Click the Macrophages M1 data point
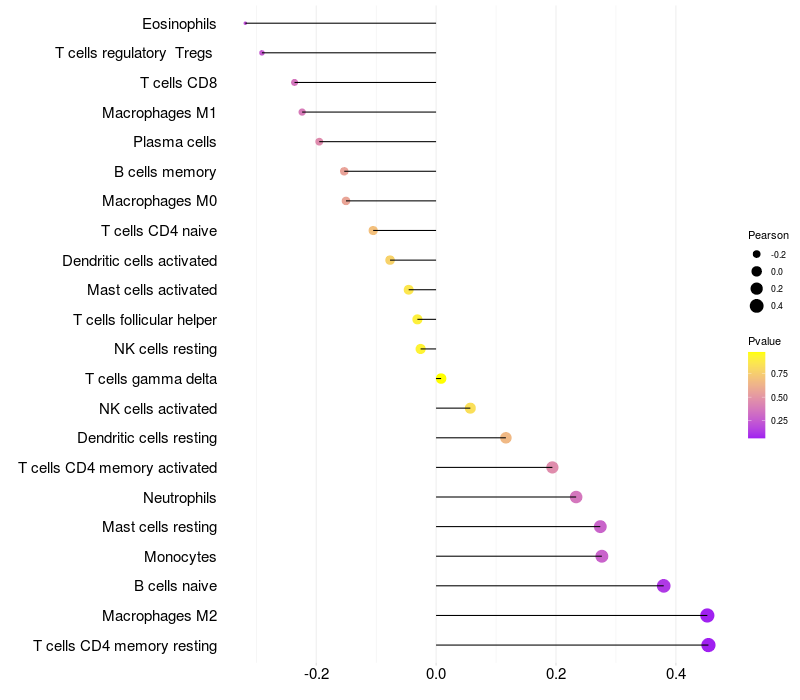 tap(302, 112)
